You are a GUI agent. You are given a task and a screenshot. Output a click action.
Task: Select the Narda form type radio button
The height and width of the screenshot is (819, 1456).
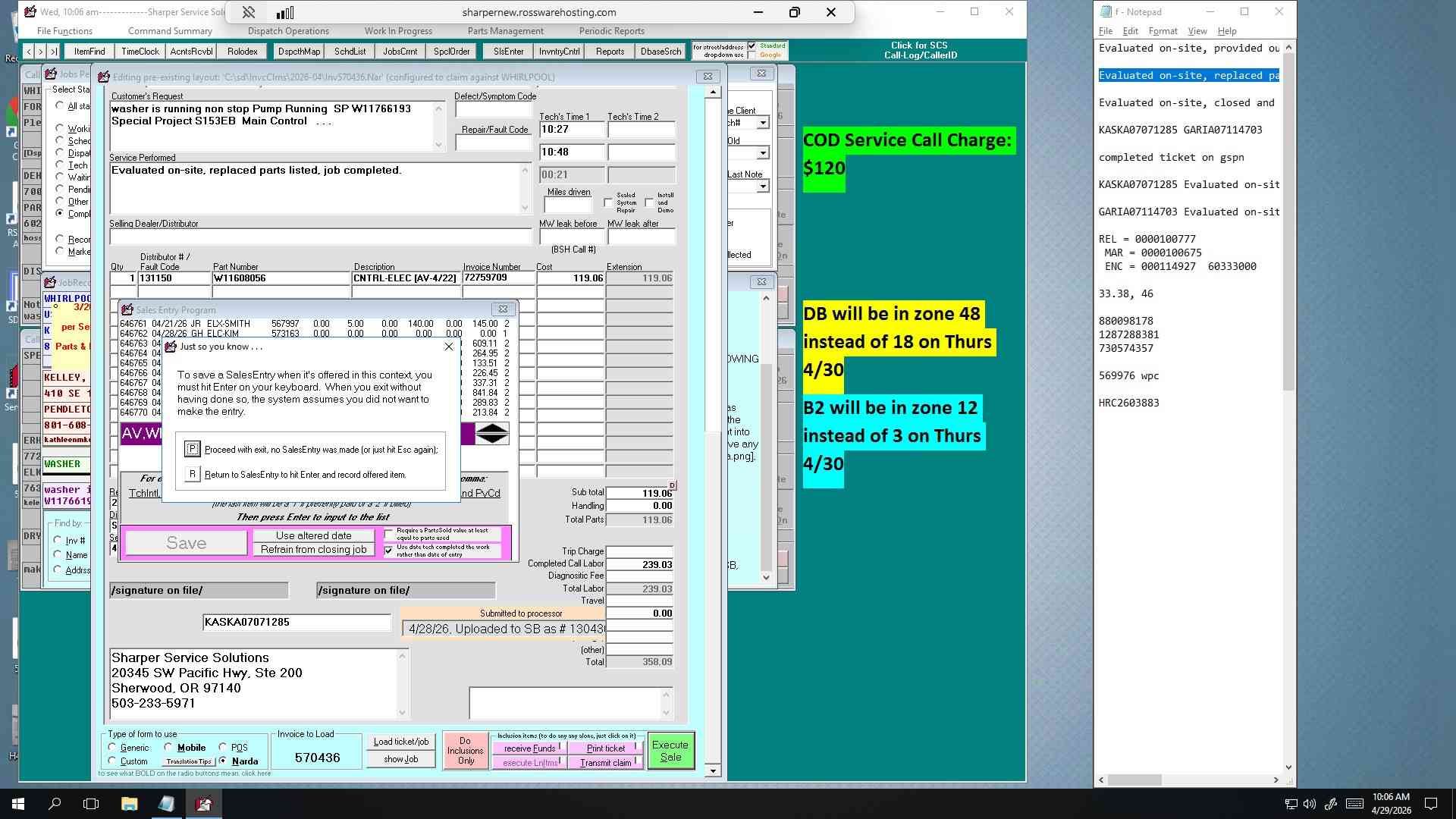coord(223,761)
